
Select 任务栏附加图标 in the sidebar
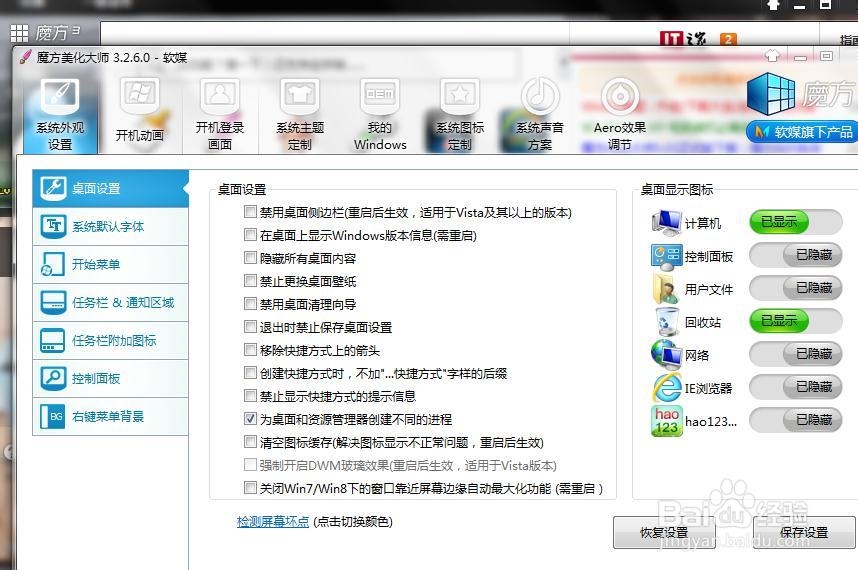[110, 340]
